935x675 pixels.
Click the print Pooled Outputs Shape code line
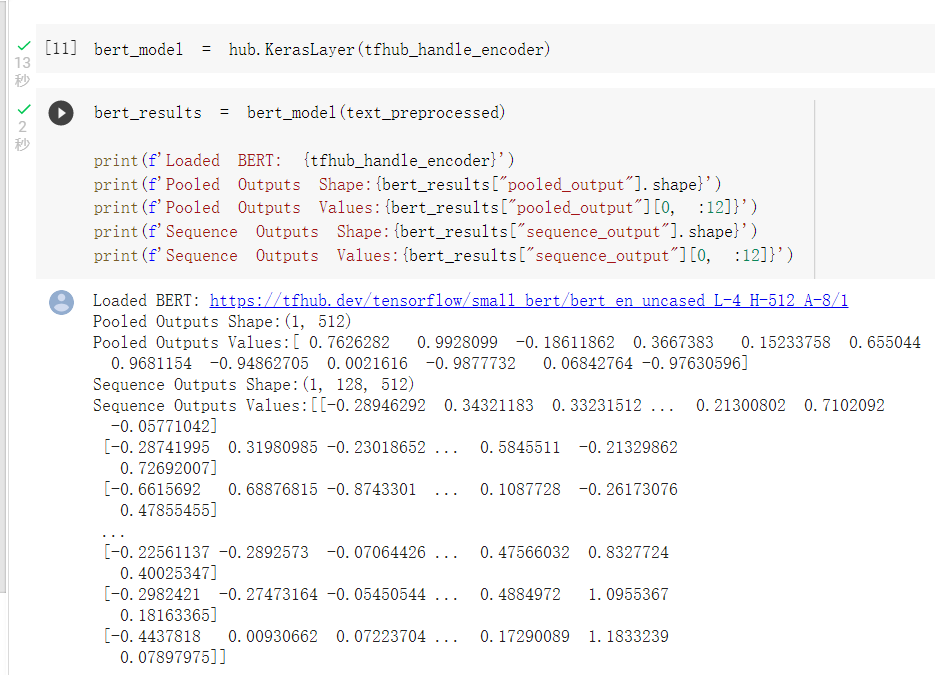pyautogui.click(x=407, y=184)
